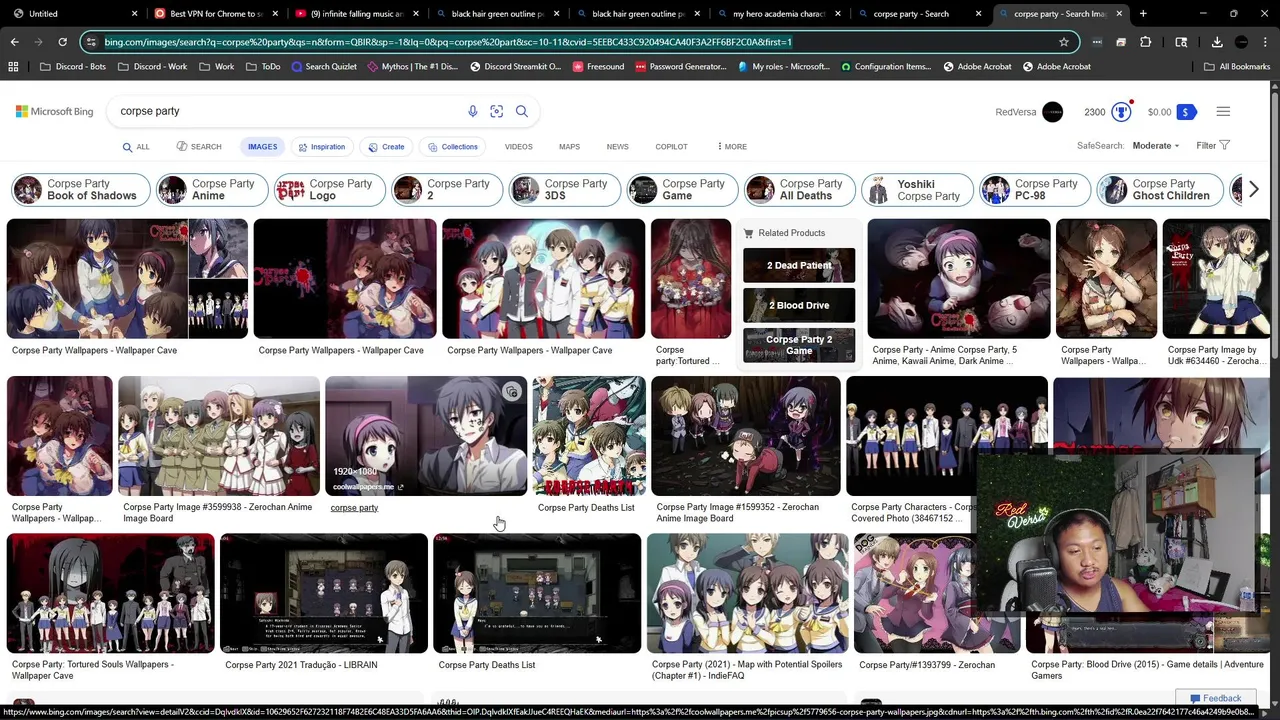Visual search icon on hovered 1920×1080 image
Screen dimensions: 1280x720
coord(511,392)
